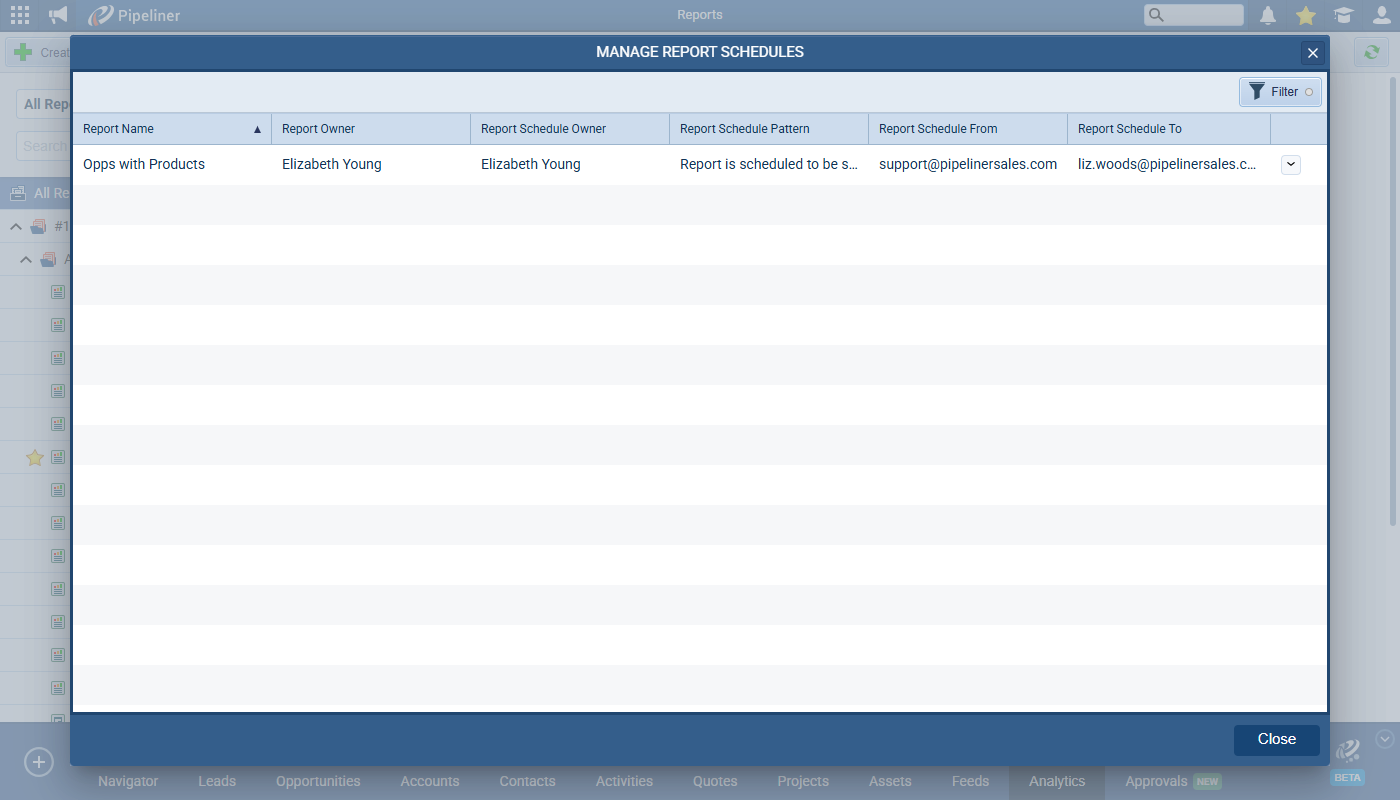Click the Report Schedule Pattern column header
1400x800 pixels.
[768, 129]
